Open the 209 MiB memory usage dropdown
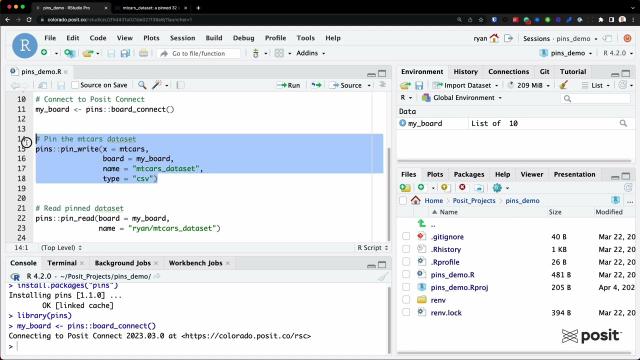 [529, 85]
